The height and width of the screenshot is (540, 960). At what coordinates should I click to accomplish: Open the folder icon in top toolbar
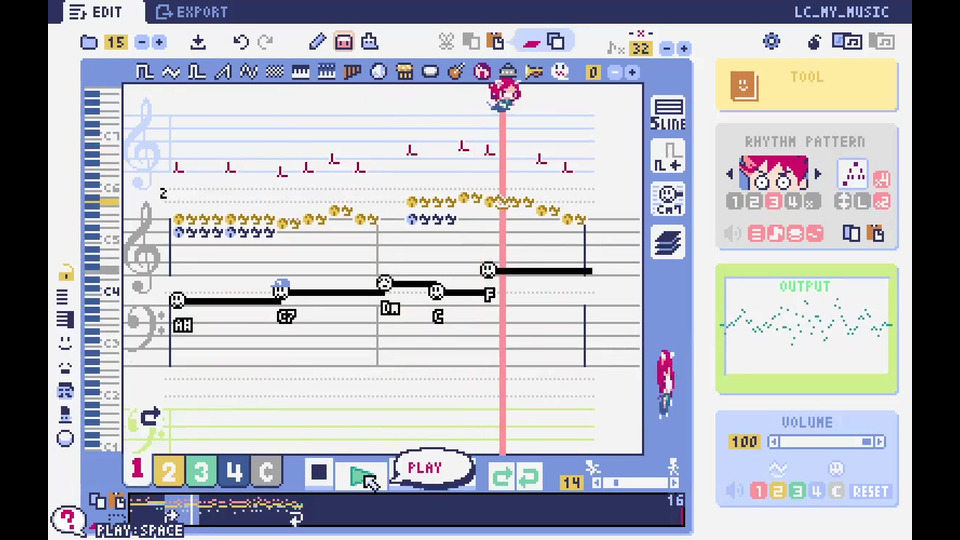click(89, 42)
